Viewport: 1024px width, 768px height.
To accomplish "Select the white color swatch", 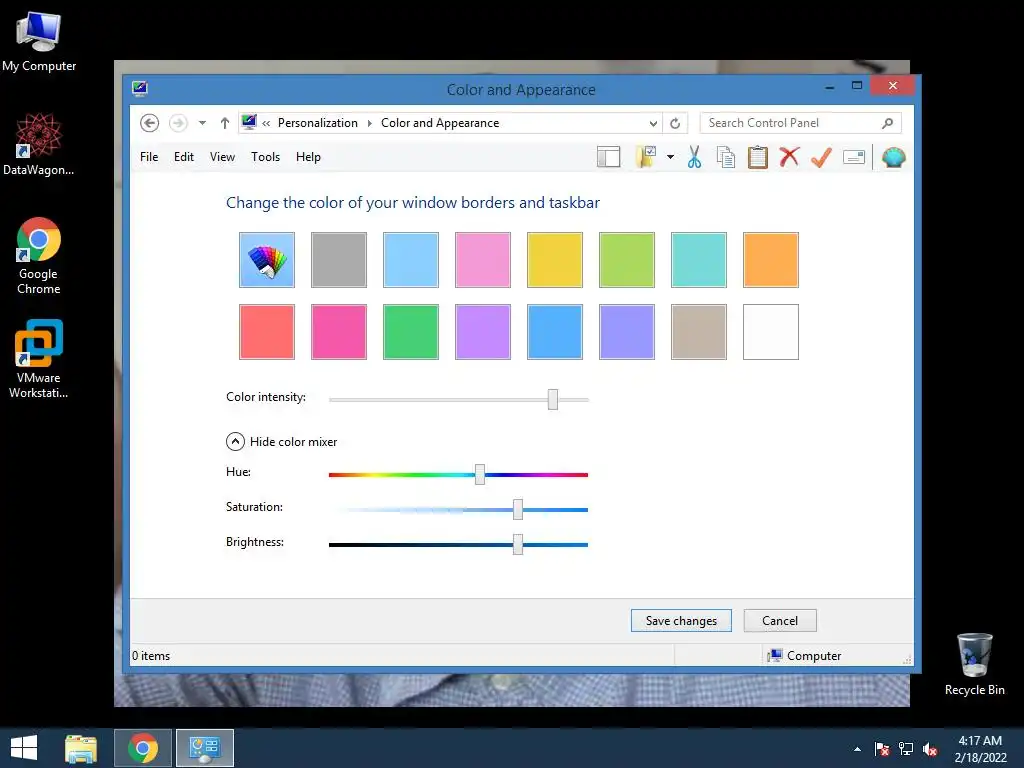I will 771,332.
